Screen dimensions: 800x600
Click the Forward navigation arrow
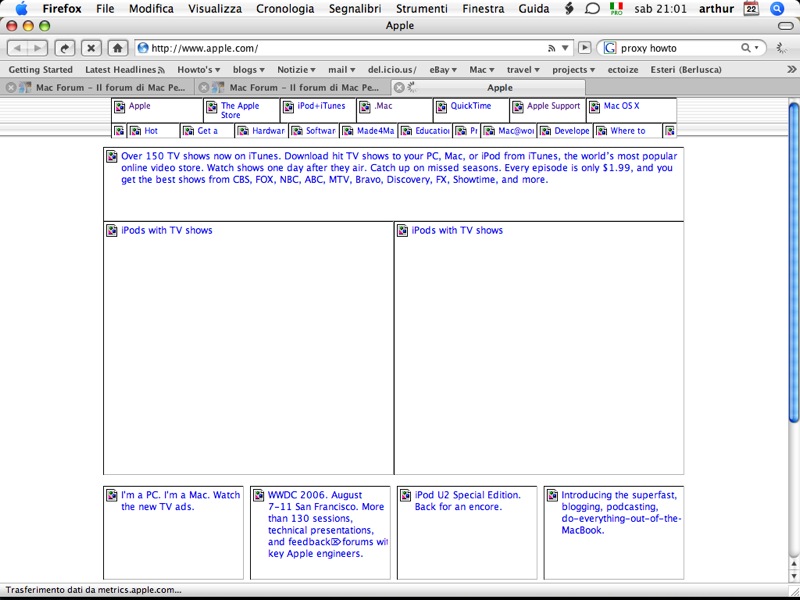click(37, 48)
